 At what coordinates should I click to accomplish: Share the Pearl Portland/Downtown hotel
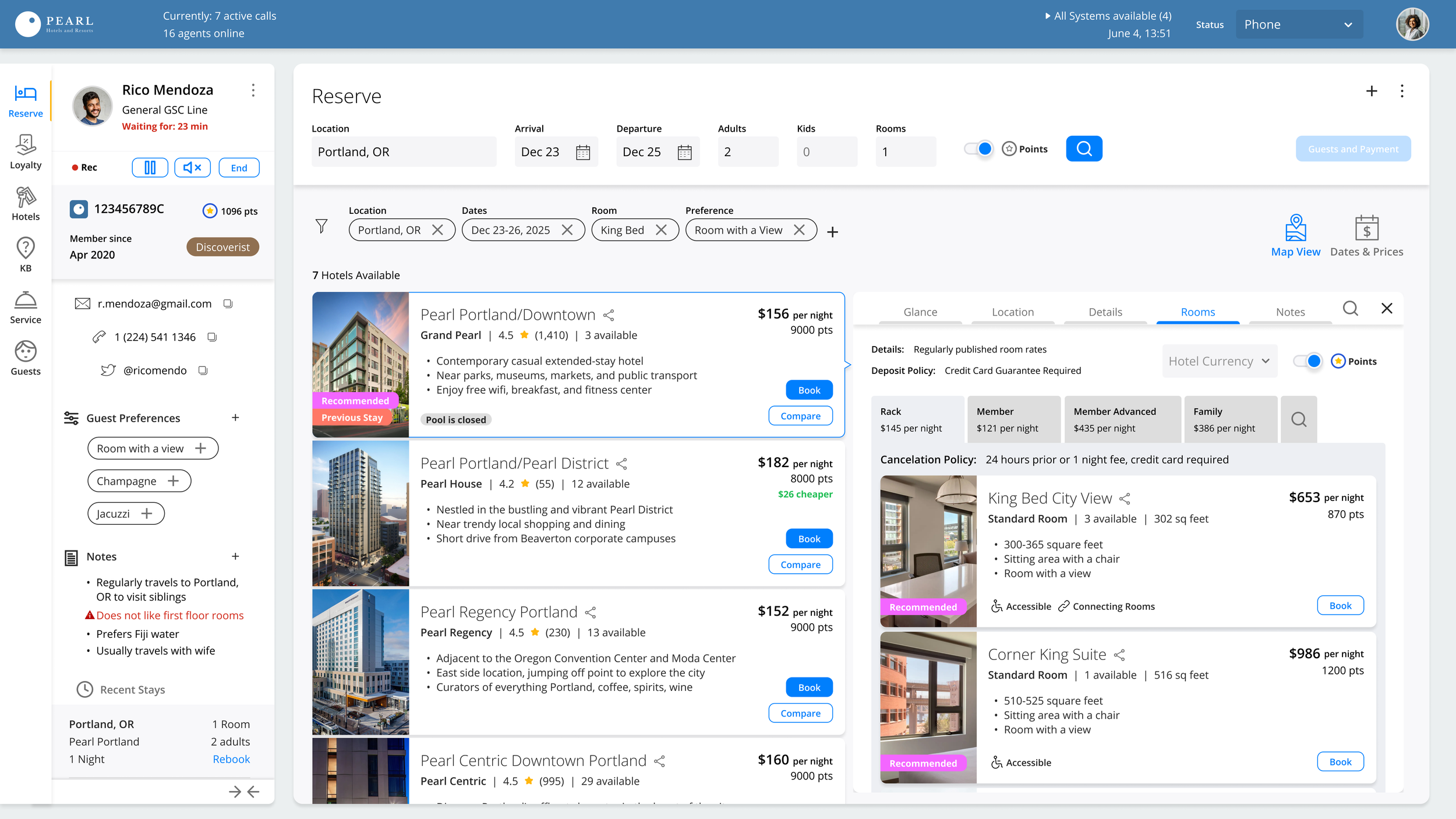609,315
